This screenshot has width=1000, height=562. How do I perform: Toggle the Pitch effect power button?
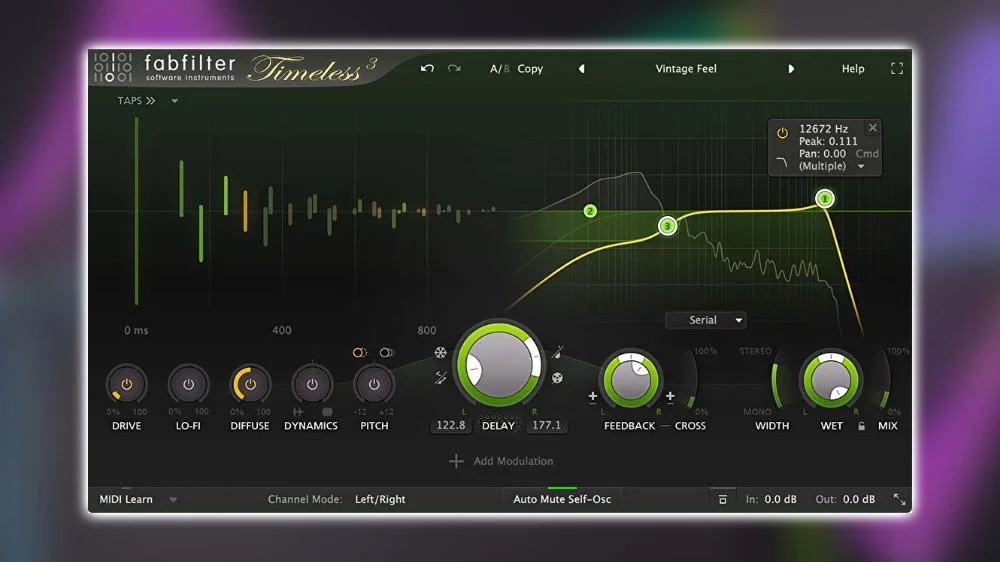pos(374,385)
